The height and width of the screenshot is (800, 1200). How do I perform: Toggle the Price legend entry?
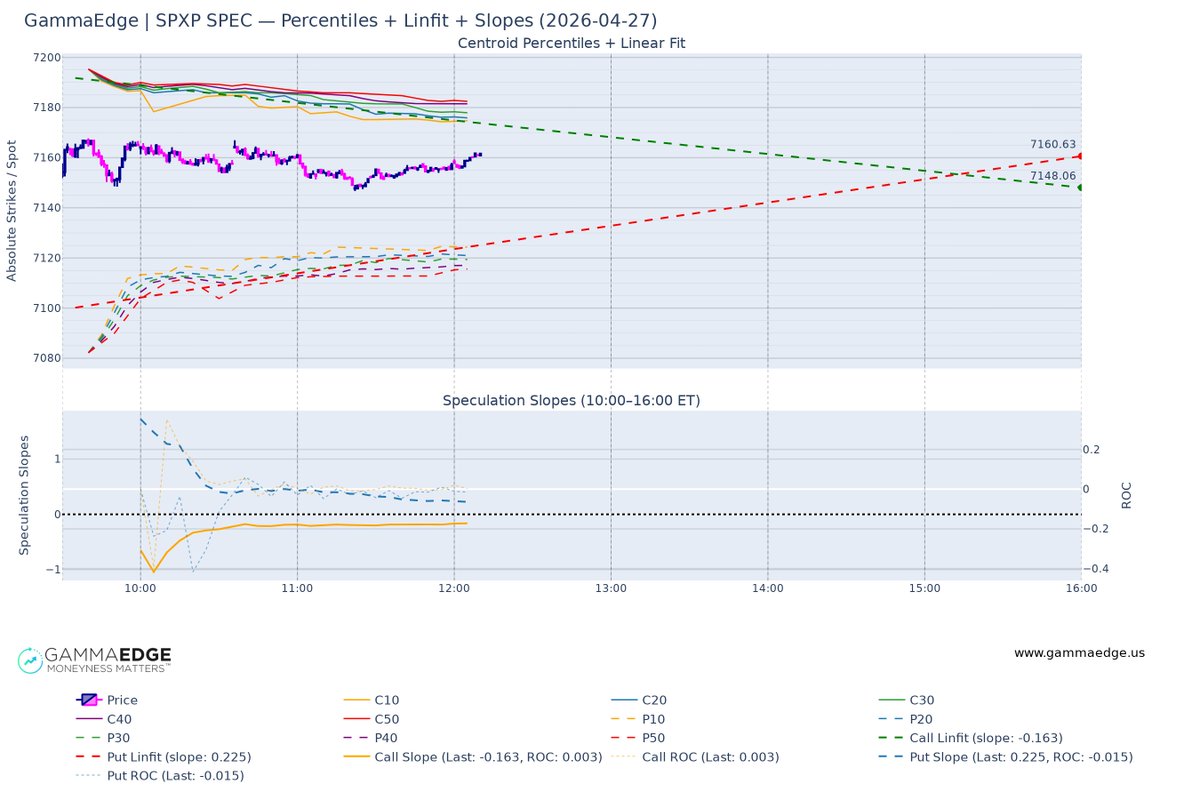click(107, 700)
